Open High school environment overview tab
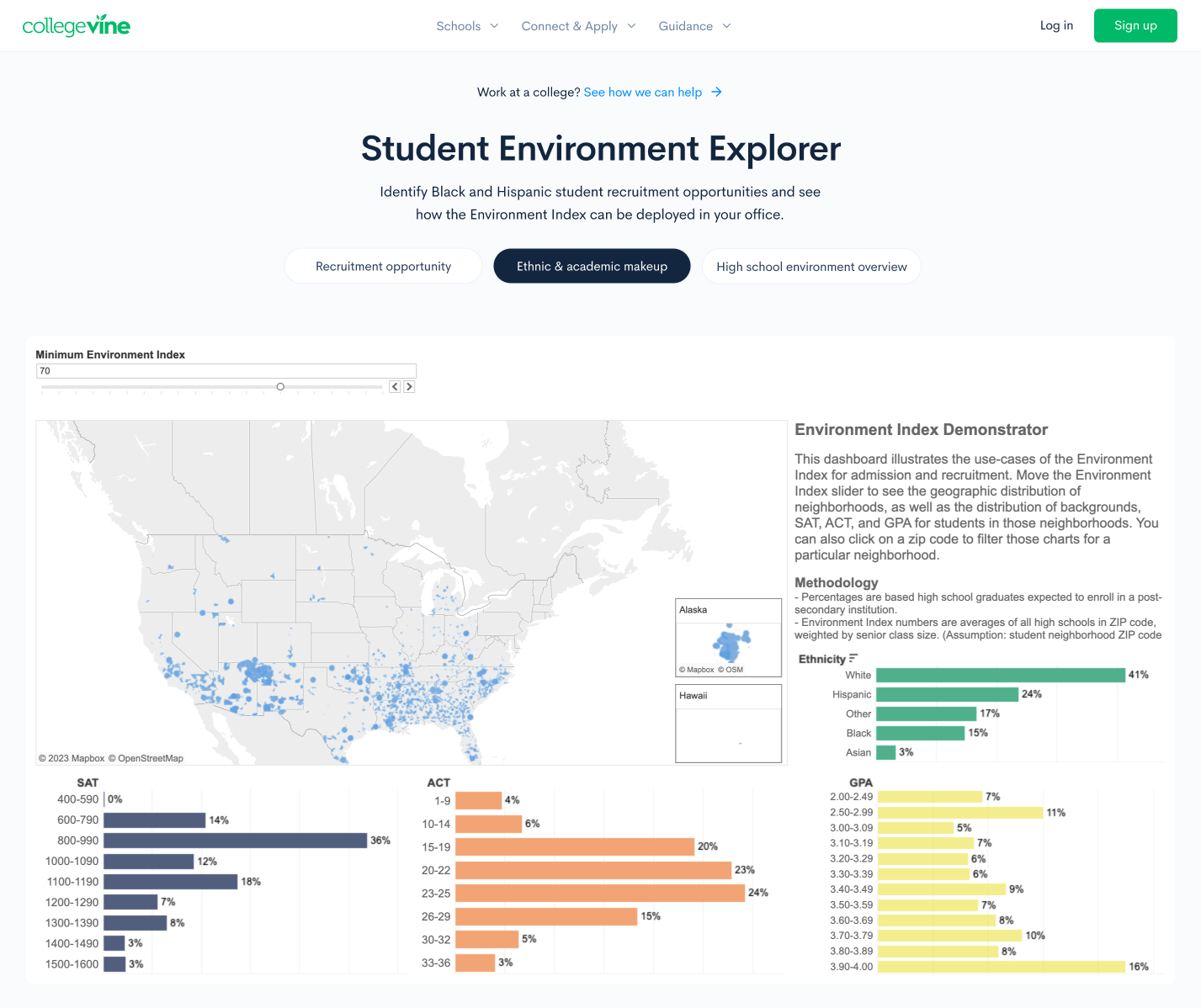This screenshot has width=1201, height=1008. (x=811, y=267)
